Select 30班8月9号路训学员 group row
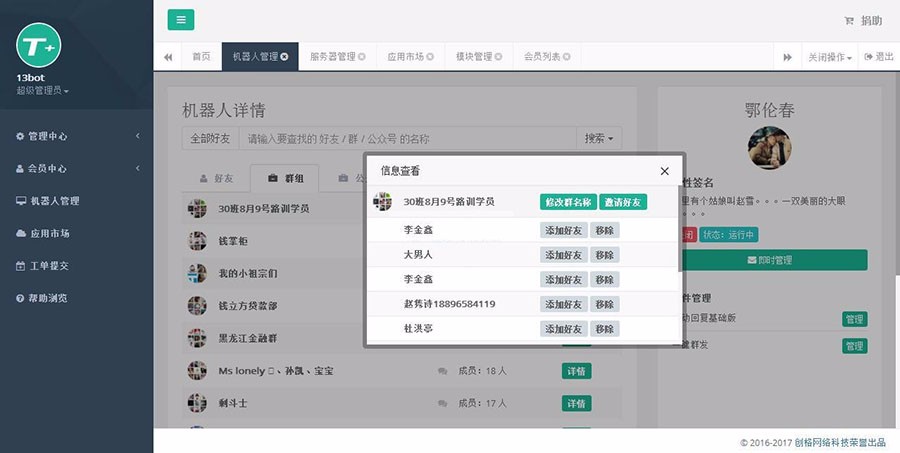900x453 pixels. (273, 208)
